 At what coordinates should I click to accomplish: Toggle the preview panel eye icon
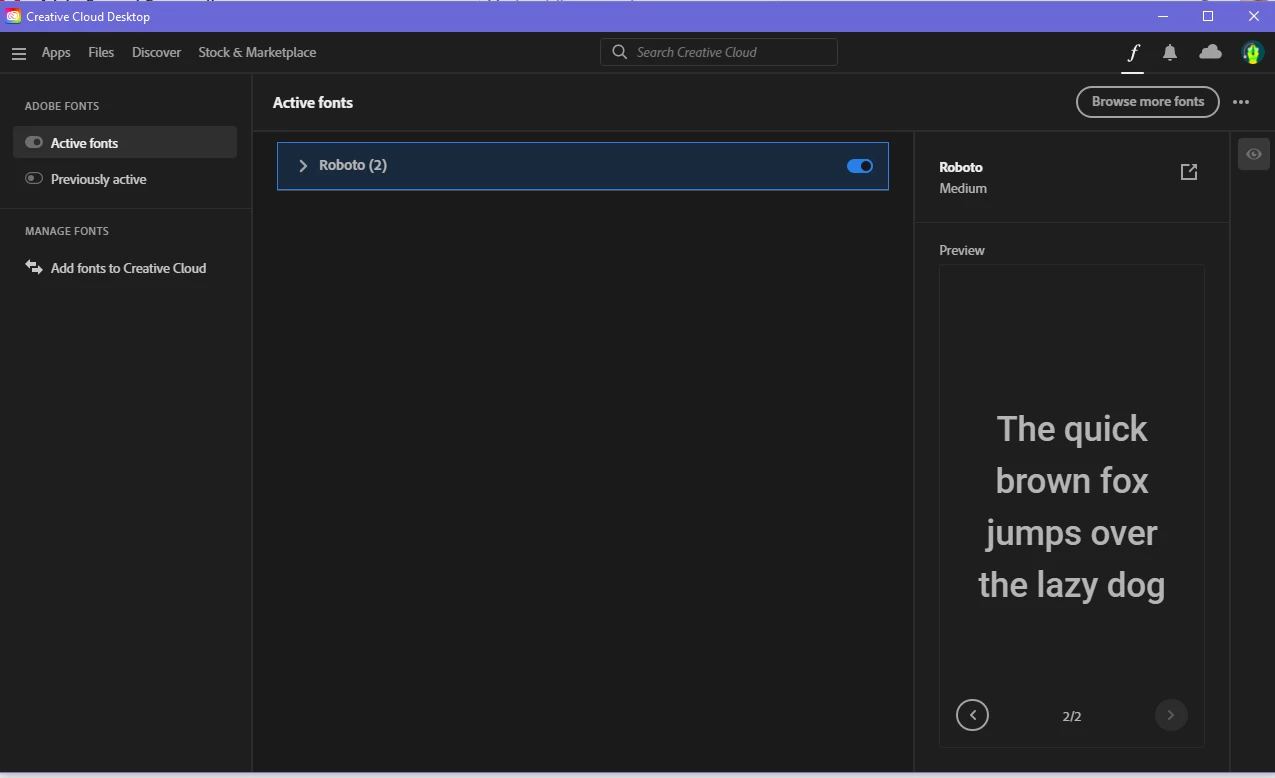pyautogui.click(x=1254, y=154)
